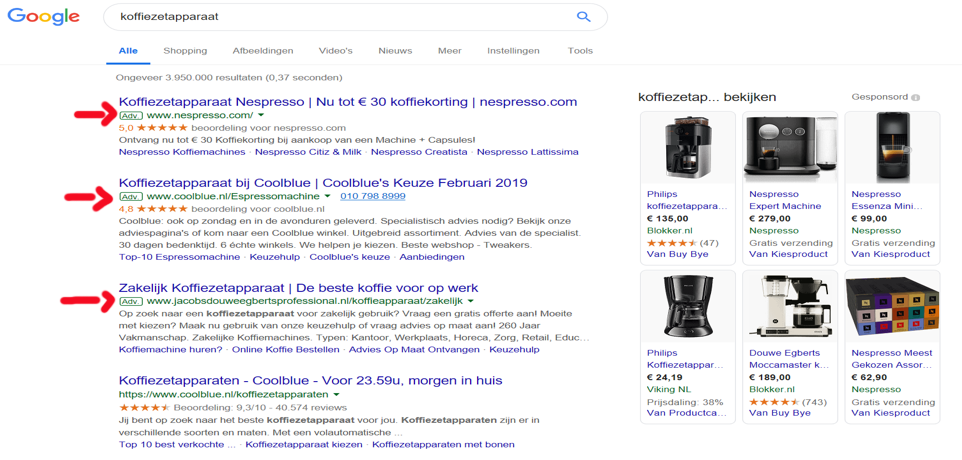The image size is (962, 460).
Task: Open Coolblue Keuzehulp sitelink
Action: tap(275, 257)
